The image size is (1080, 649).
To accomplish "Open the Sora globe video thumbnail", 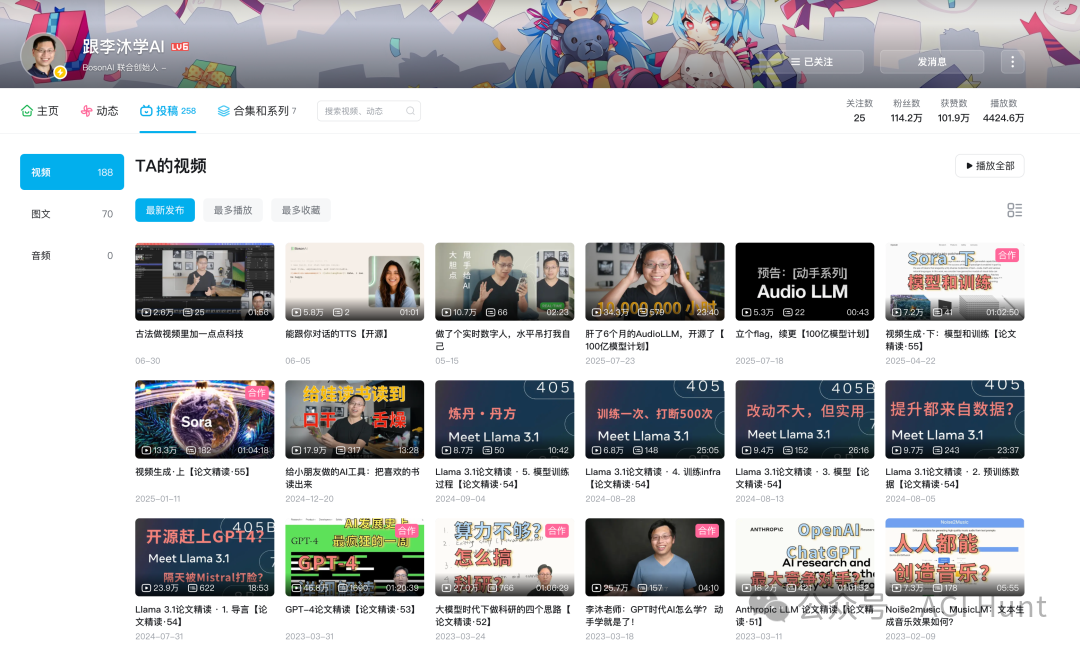I will point(205,419).
